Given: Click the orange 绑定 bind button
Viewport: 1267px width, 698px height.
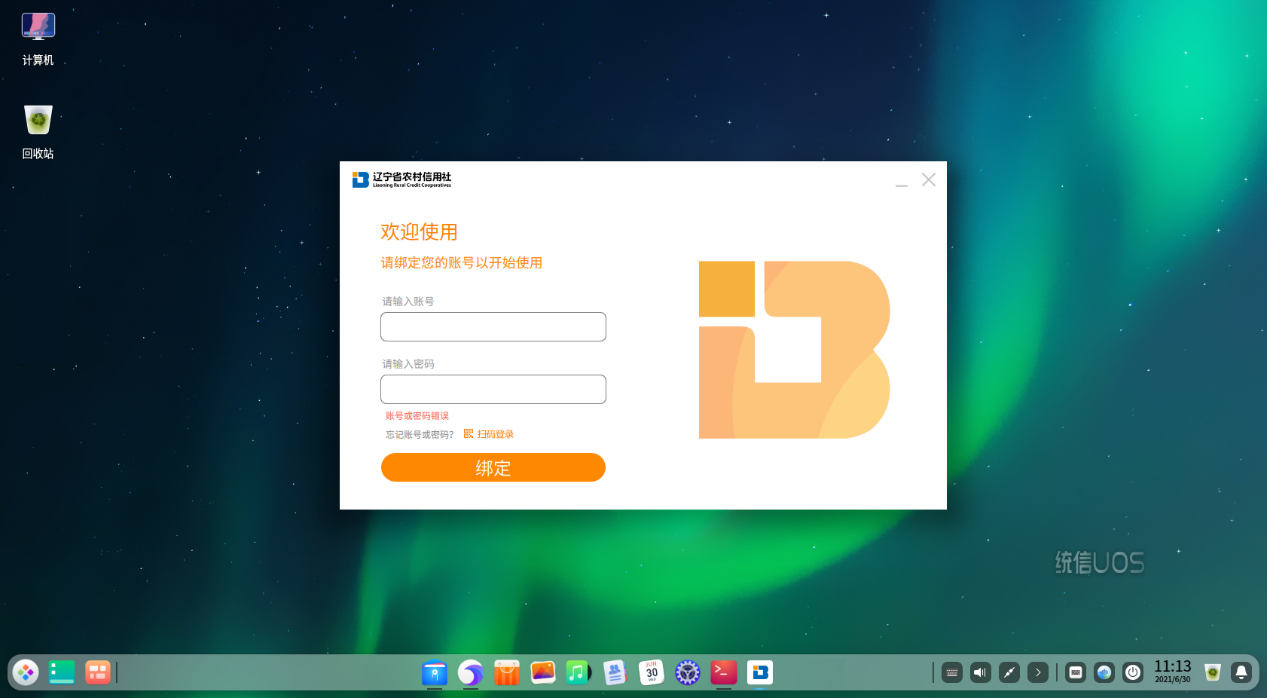Looking at the screenshot, I should click(493, 468).
